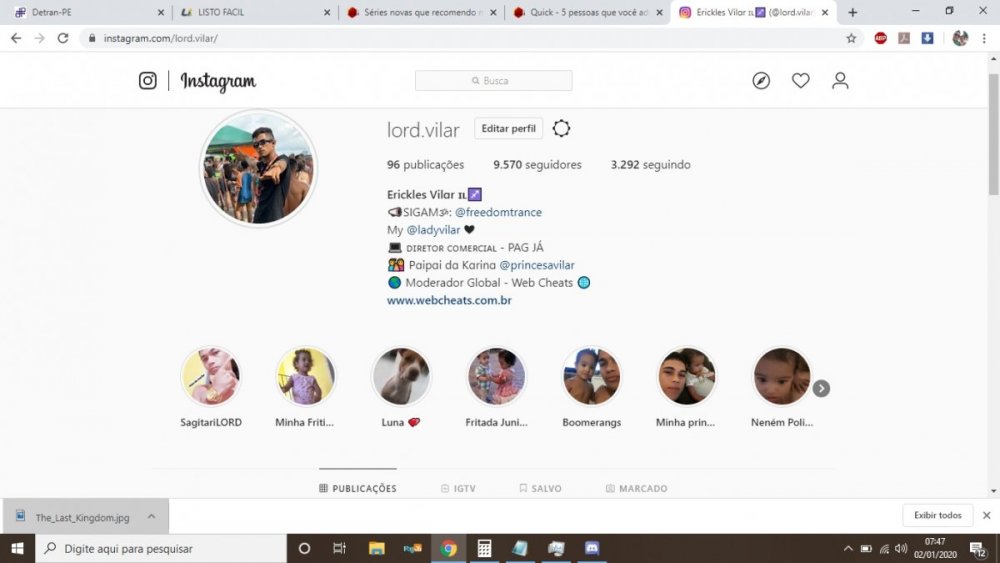
Task: Close the downloads bar
Action: (987, 515)
